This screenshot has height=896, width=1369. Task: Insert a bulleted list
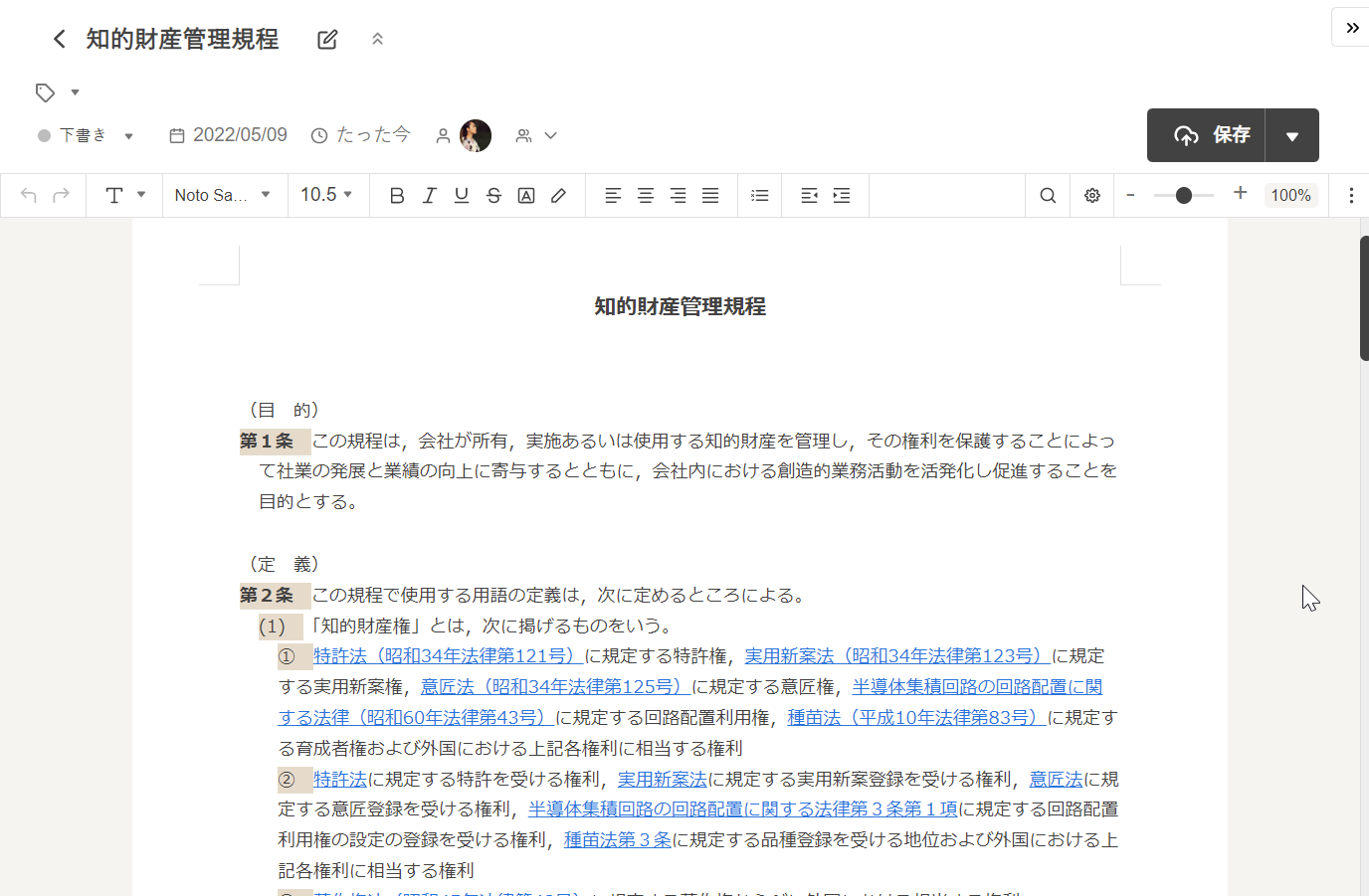point(759,196)
